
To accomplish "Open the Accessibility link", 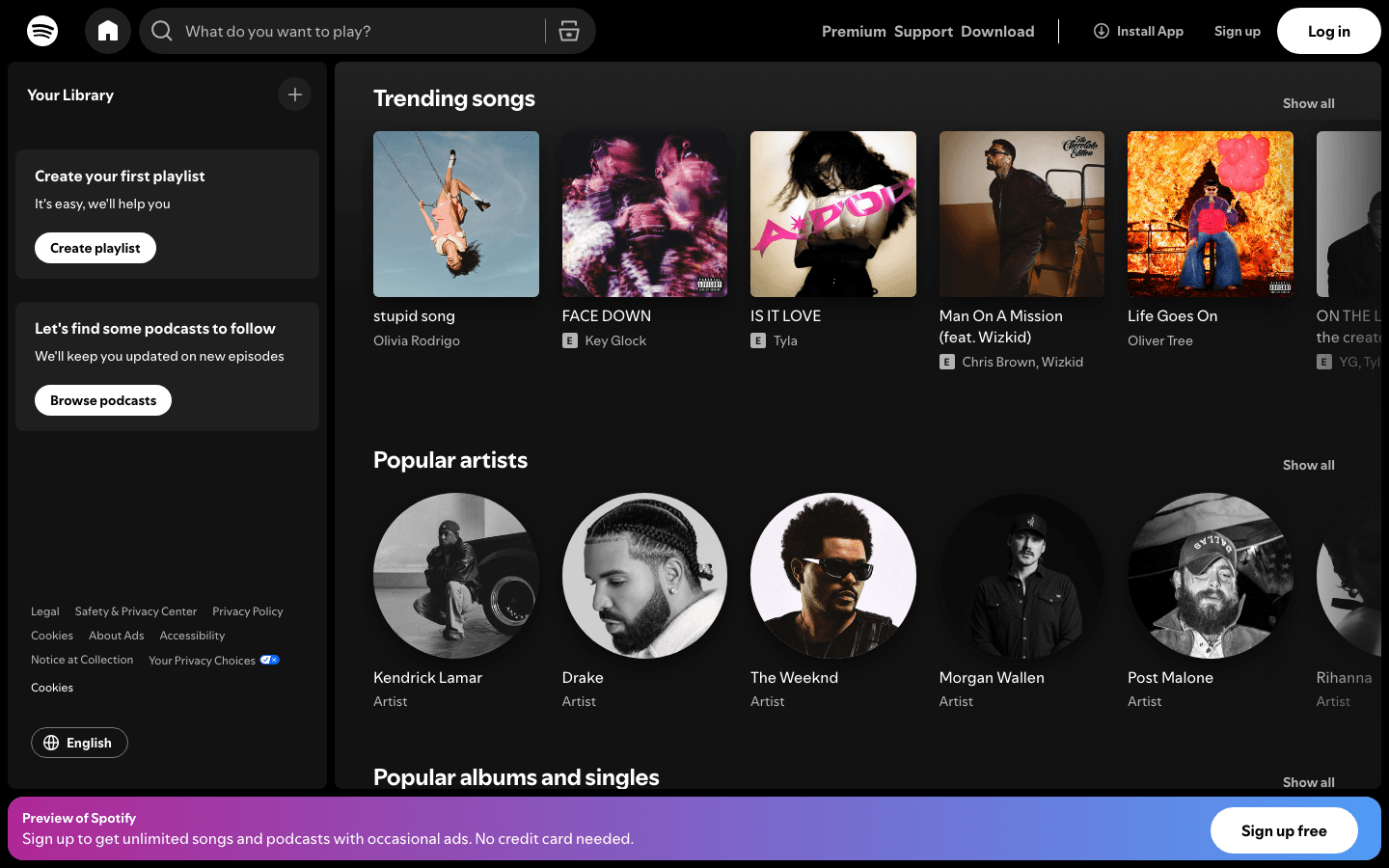I will 192,636.
